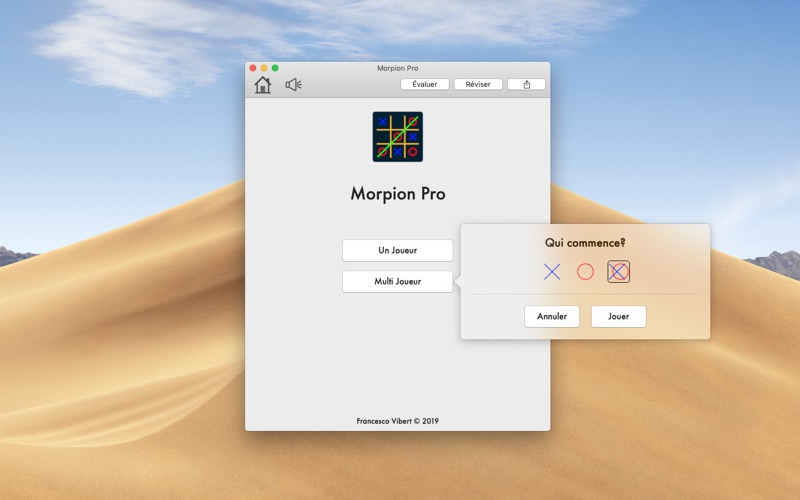Choose Un Joueur mode

click(397, 251)
